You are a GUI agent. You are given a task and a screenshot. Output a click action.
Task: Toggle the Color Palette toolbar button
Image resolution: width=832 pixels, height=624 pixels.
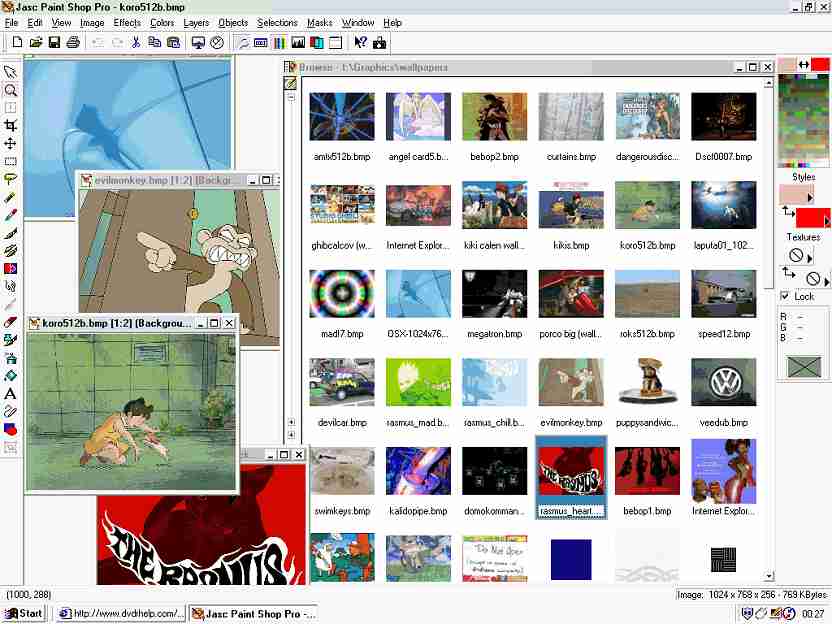280,42
